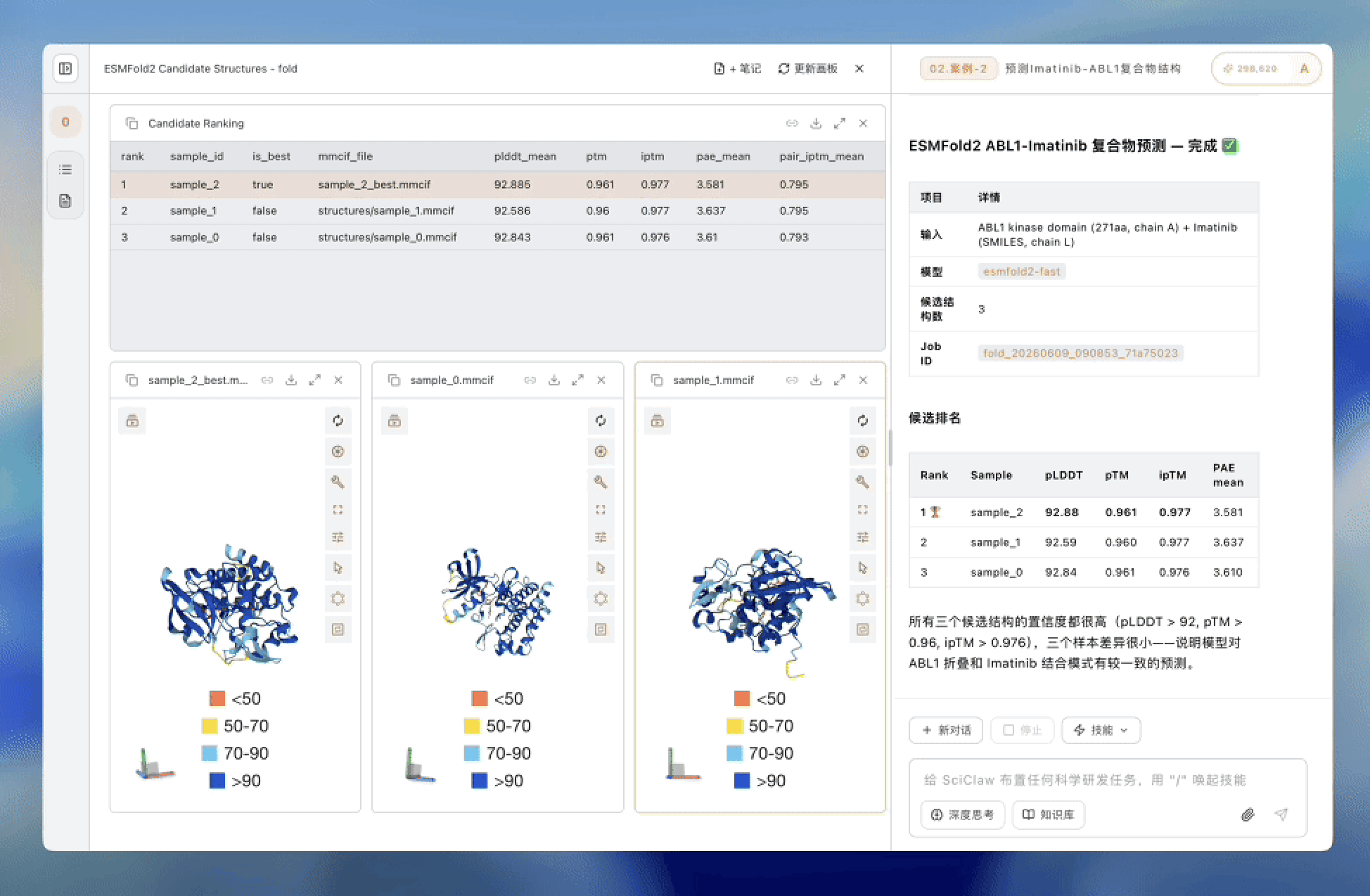Click the axis gizmo in sample_1 viewer

(x=681, y=764)
